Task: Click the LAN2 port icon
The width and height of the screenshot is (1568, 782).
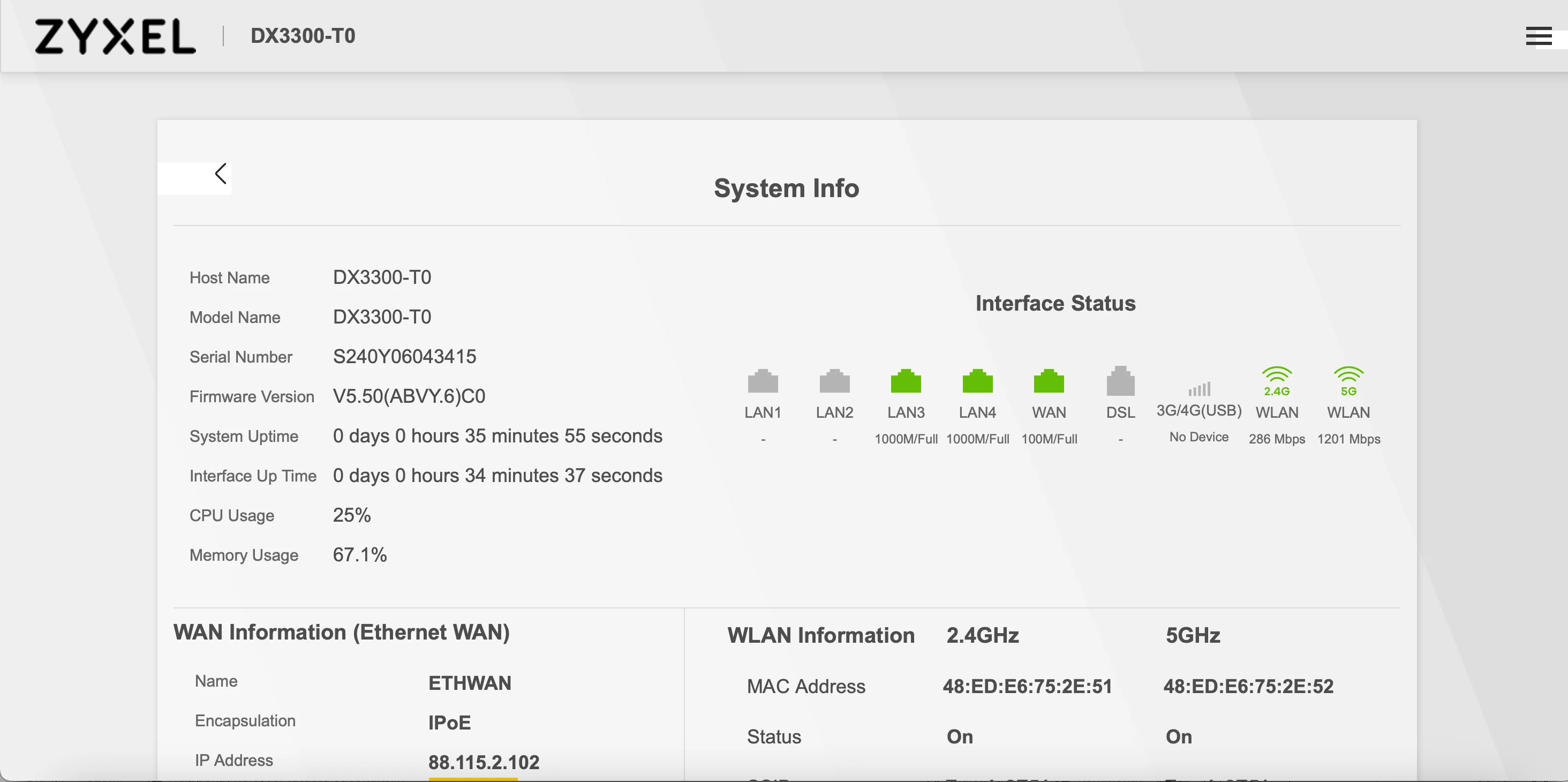Action: pyautogui.click(x=834, y=381)
